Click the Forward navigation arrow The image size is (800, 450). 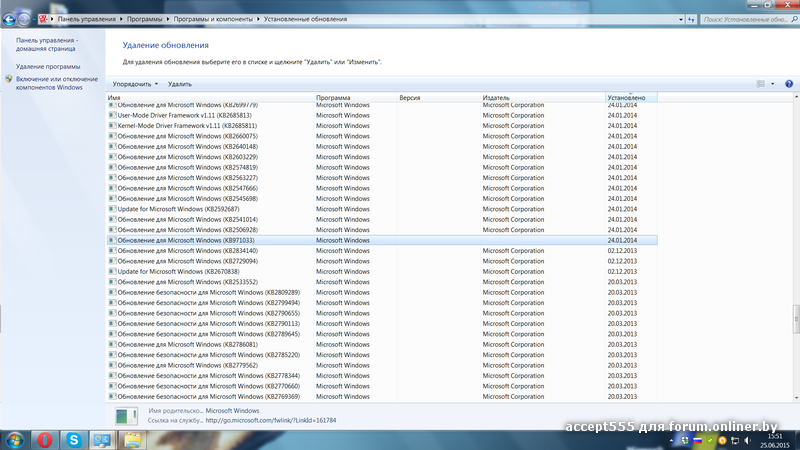(23, 19)
